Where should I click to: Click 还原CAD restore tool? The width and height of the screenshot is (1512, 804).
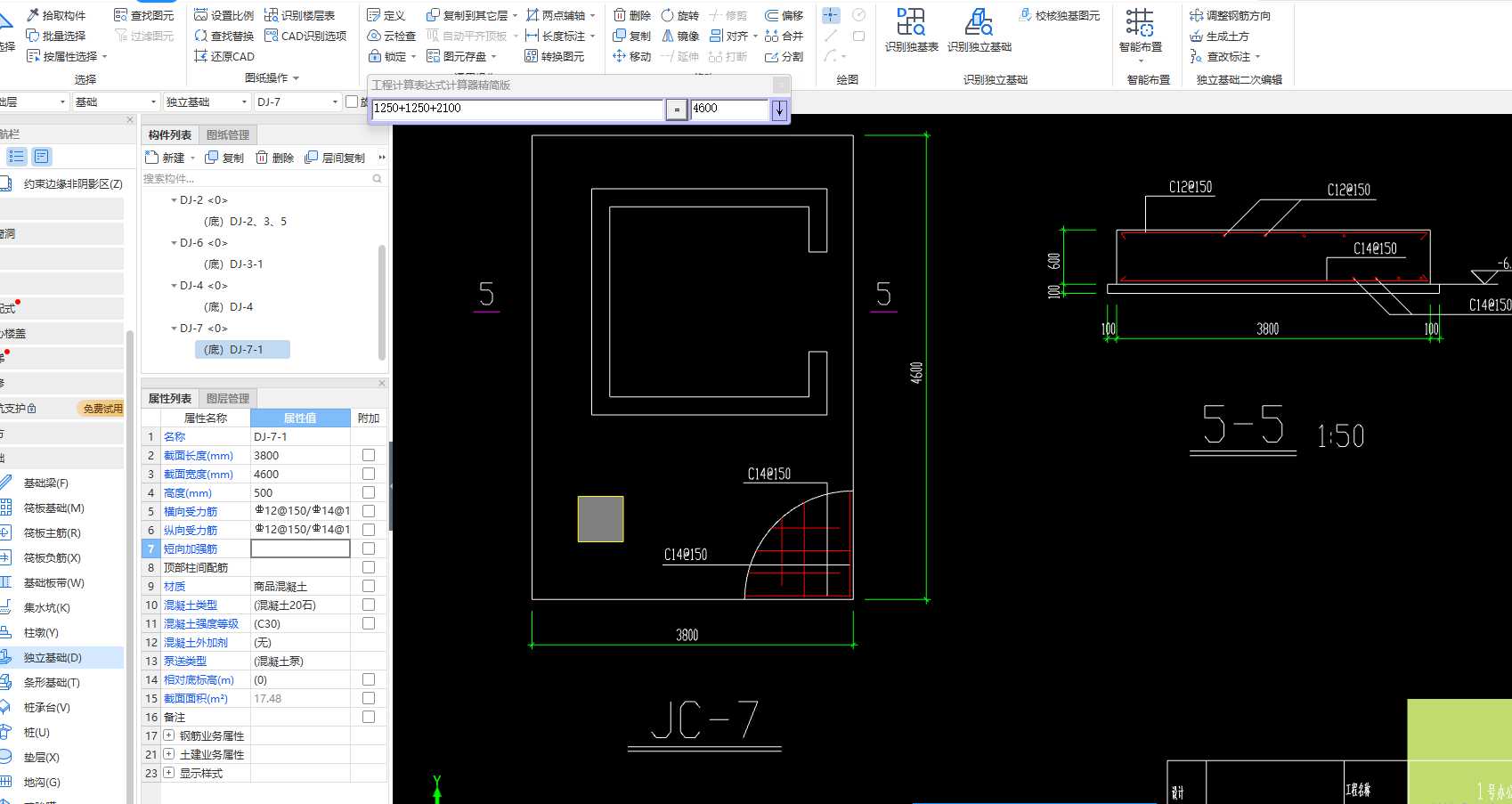224,56
